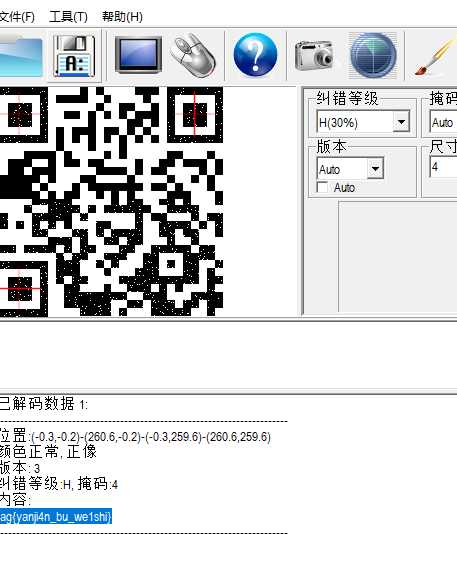Open the 帮助(H) menu
The height and width of the screenshot is (570, 457).
(x=122, y=17)
